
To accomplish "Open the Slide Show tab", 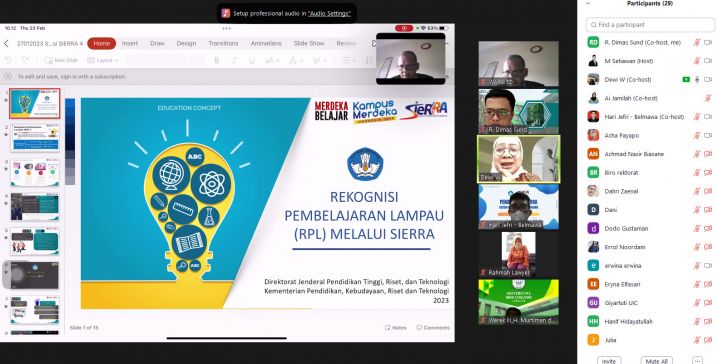I will tap(309, 43).
